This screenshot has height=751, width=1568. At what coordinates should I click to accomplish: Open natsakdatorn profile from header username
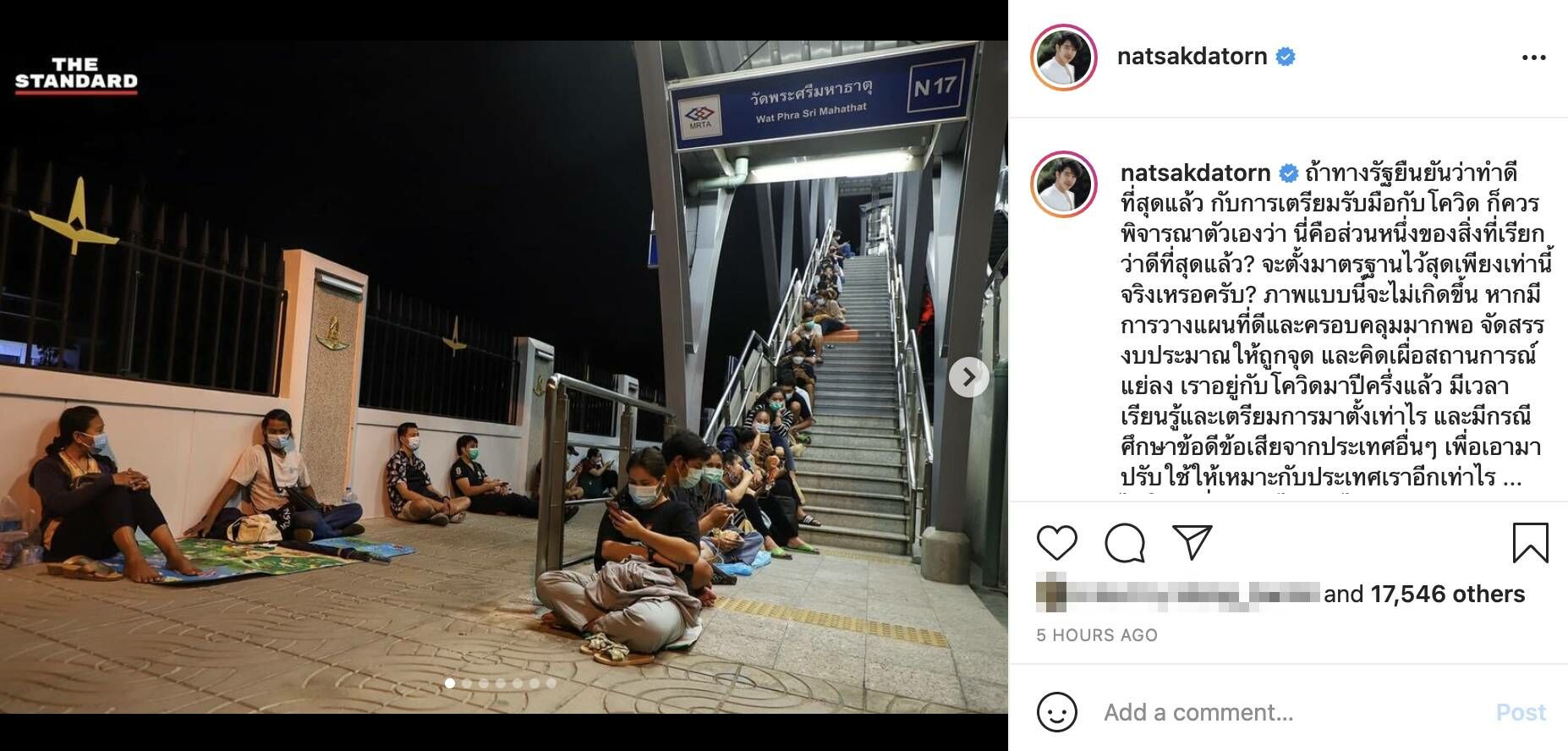pos(1192,57)
